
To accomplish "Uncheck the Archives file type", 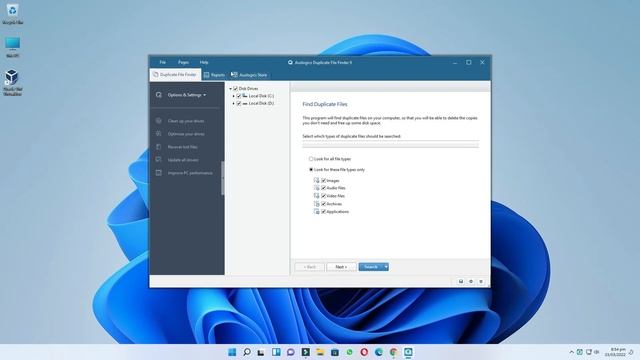I will 323,204.
